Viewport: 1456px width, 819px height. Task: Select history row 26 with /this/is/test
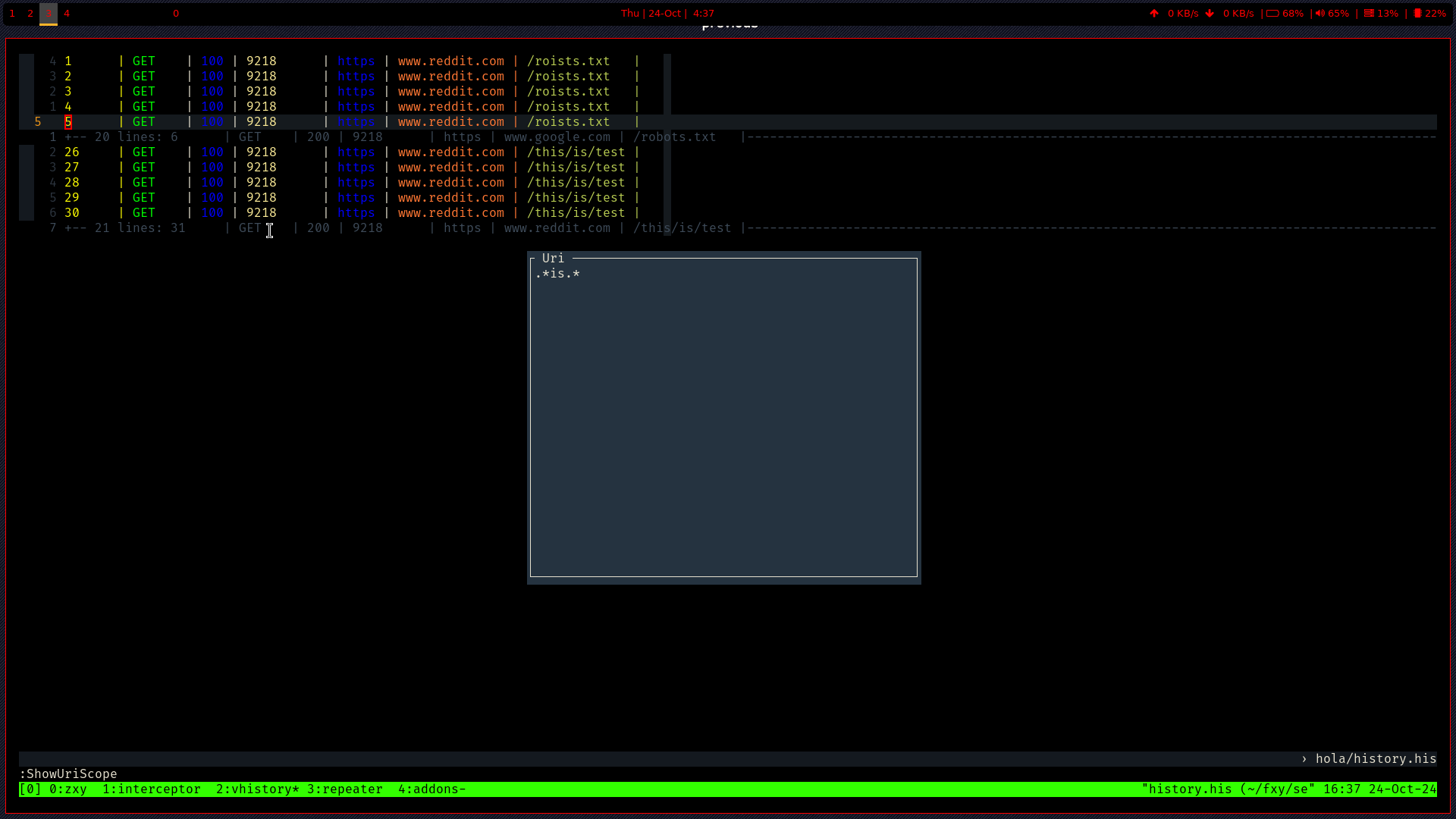[72, 152]
